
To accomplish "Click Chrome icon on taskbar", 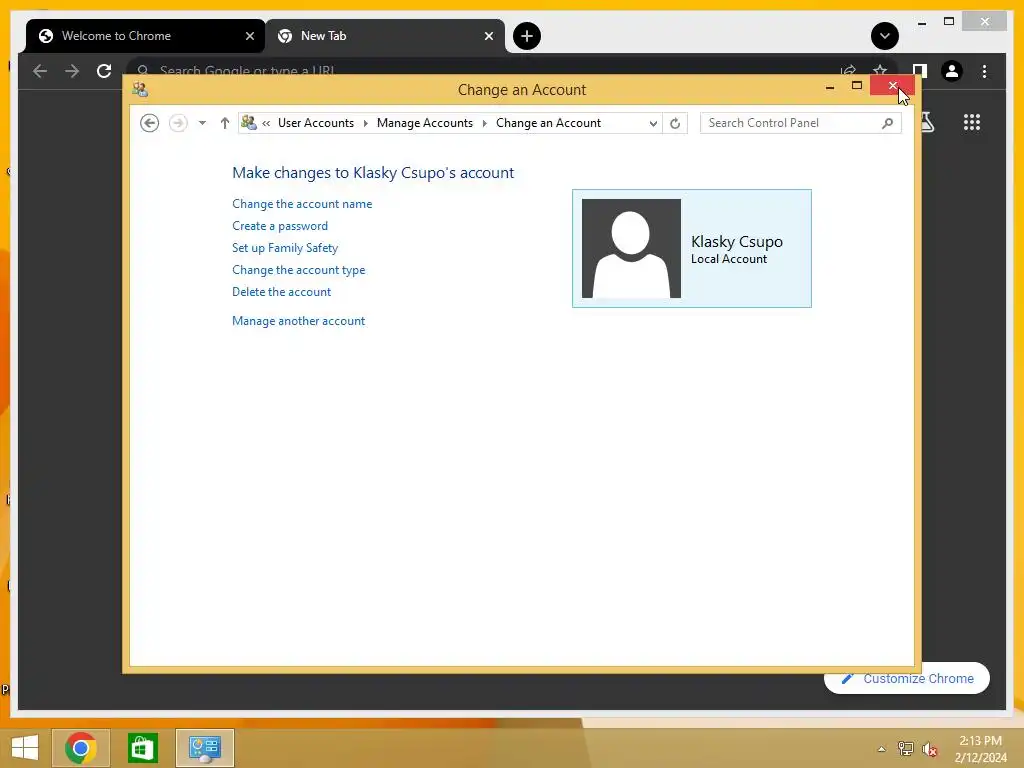I will [81, 748].
